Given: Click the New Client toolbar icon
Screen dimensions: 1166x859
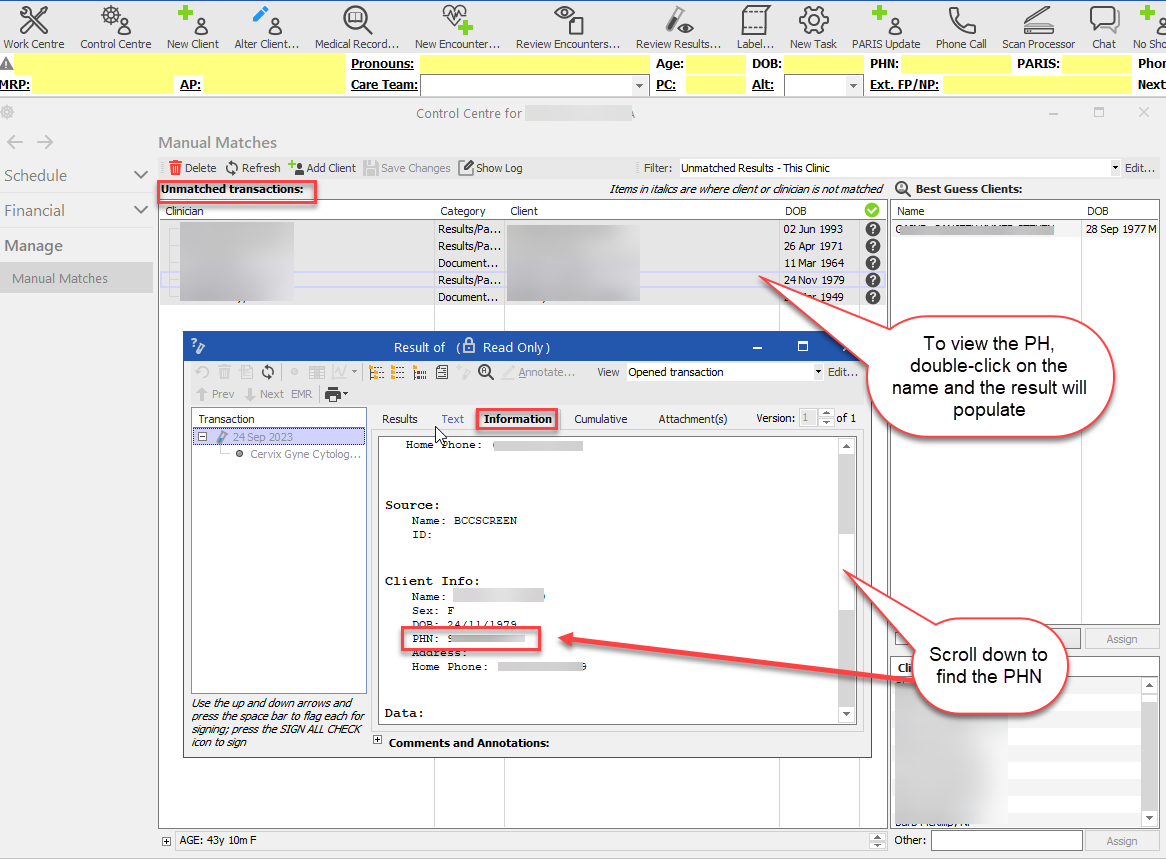Looking at the screenshot, I should pyautogui.click(x=192, y=27).
